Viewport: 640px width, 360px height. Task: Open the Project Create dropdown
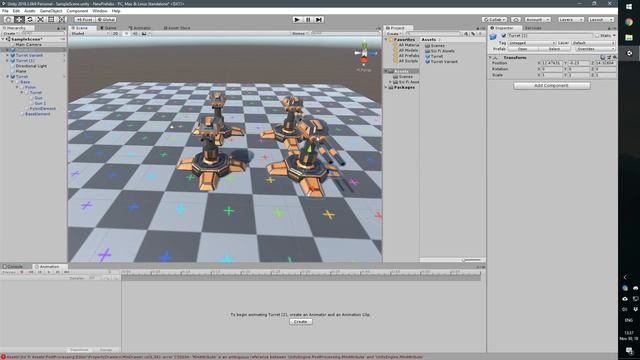point(393,33)
